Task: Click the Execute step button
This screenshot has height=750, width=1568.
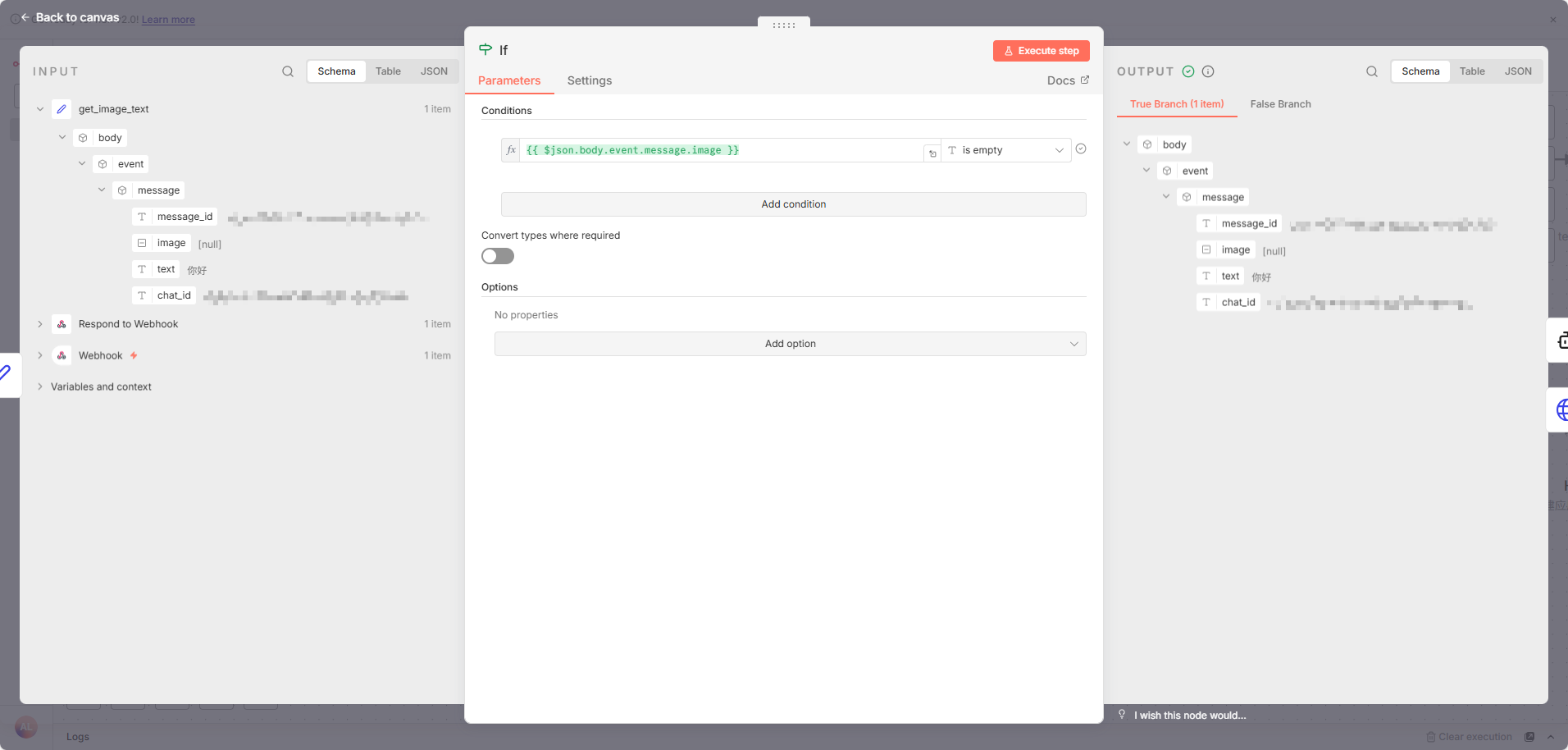Action: tap(1041, 51)
